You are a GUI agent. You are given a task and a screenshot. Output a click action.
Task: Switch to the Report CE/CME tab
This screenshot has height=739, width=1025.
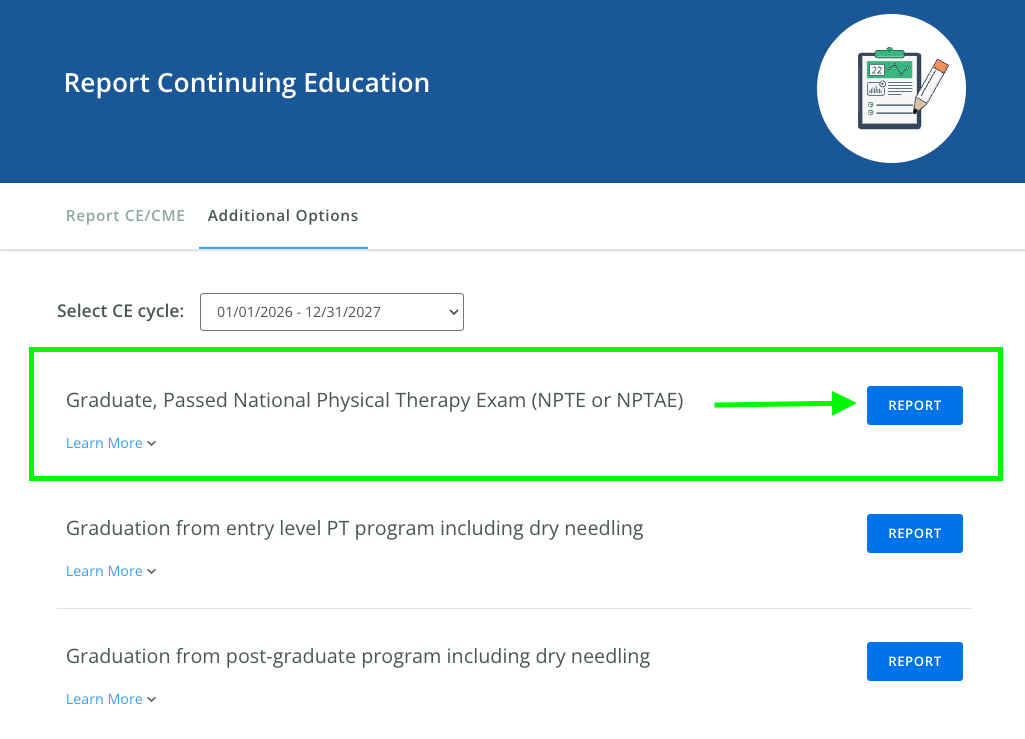(x=125, y=216)
